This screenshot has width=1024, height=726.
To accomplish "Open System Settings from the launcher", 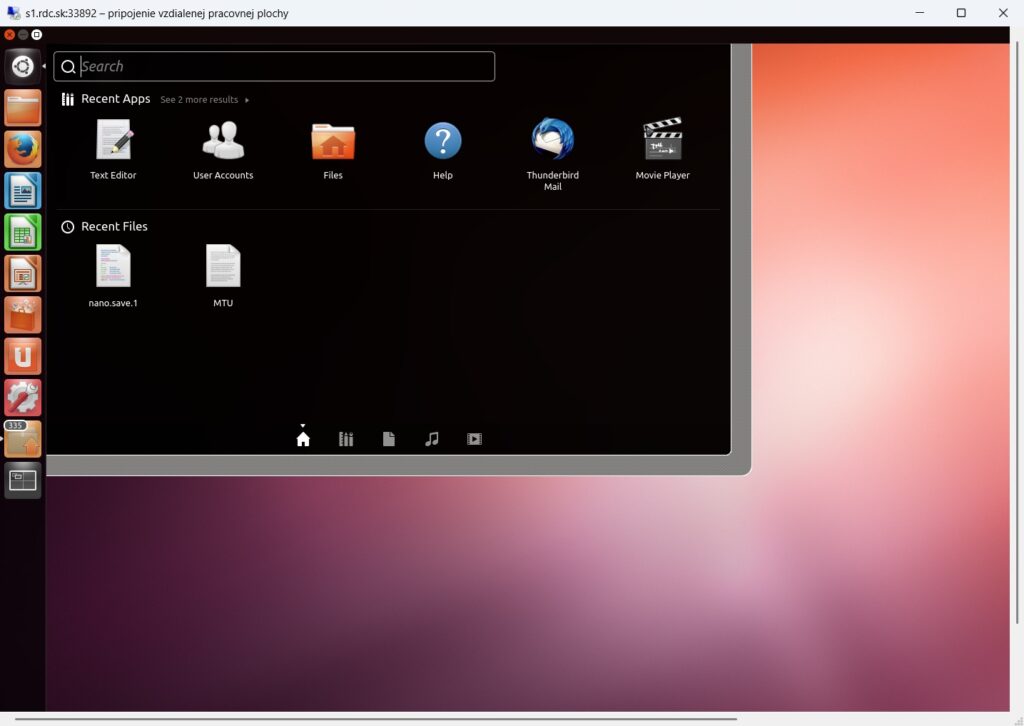I will click(x=23, y=397).
